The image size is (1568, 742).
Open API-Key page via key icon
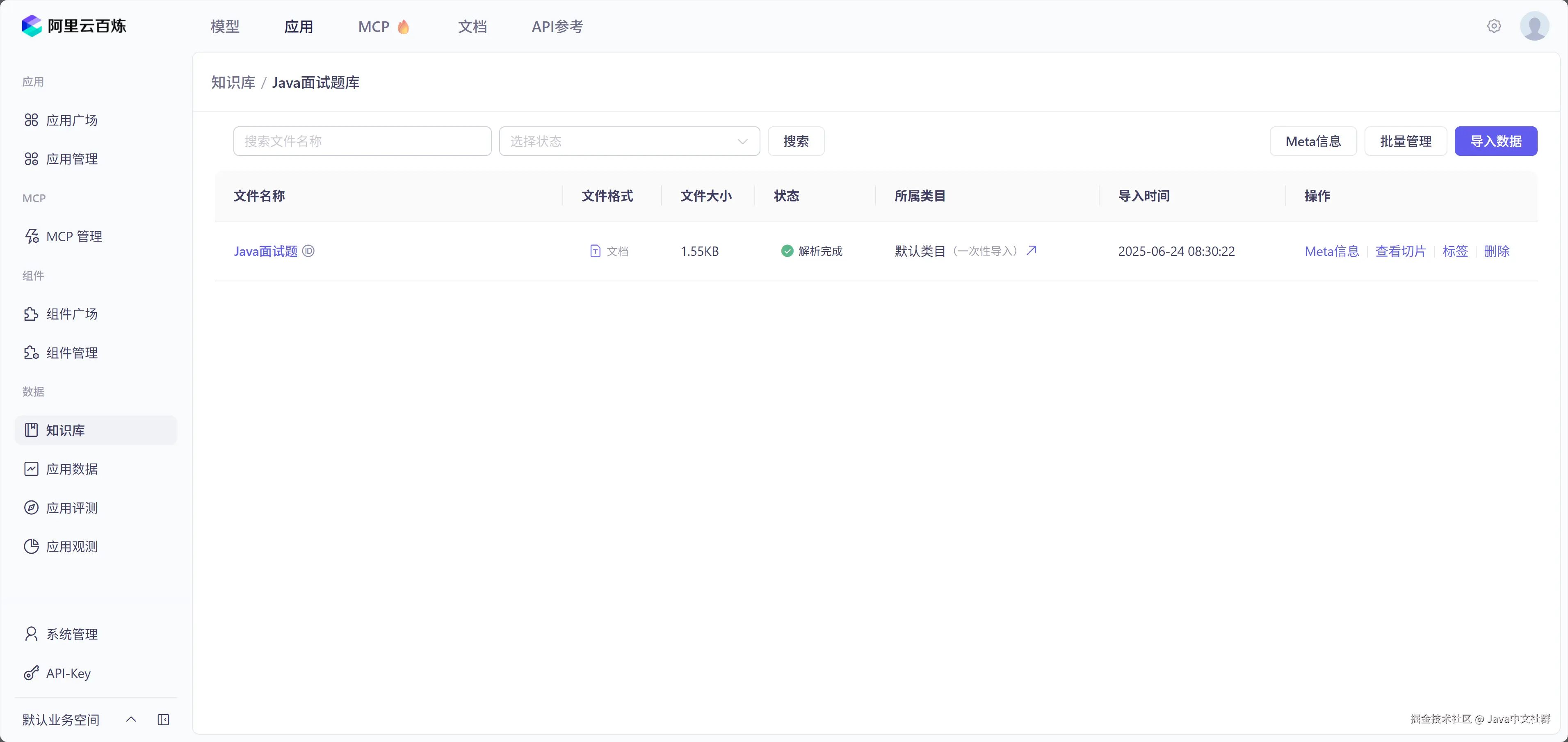pos(32,673)
